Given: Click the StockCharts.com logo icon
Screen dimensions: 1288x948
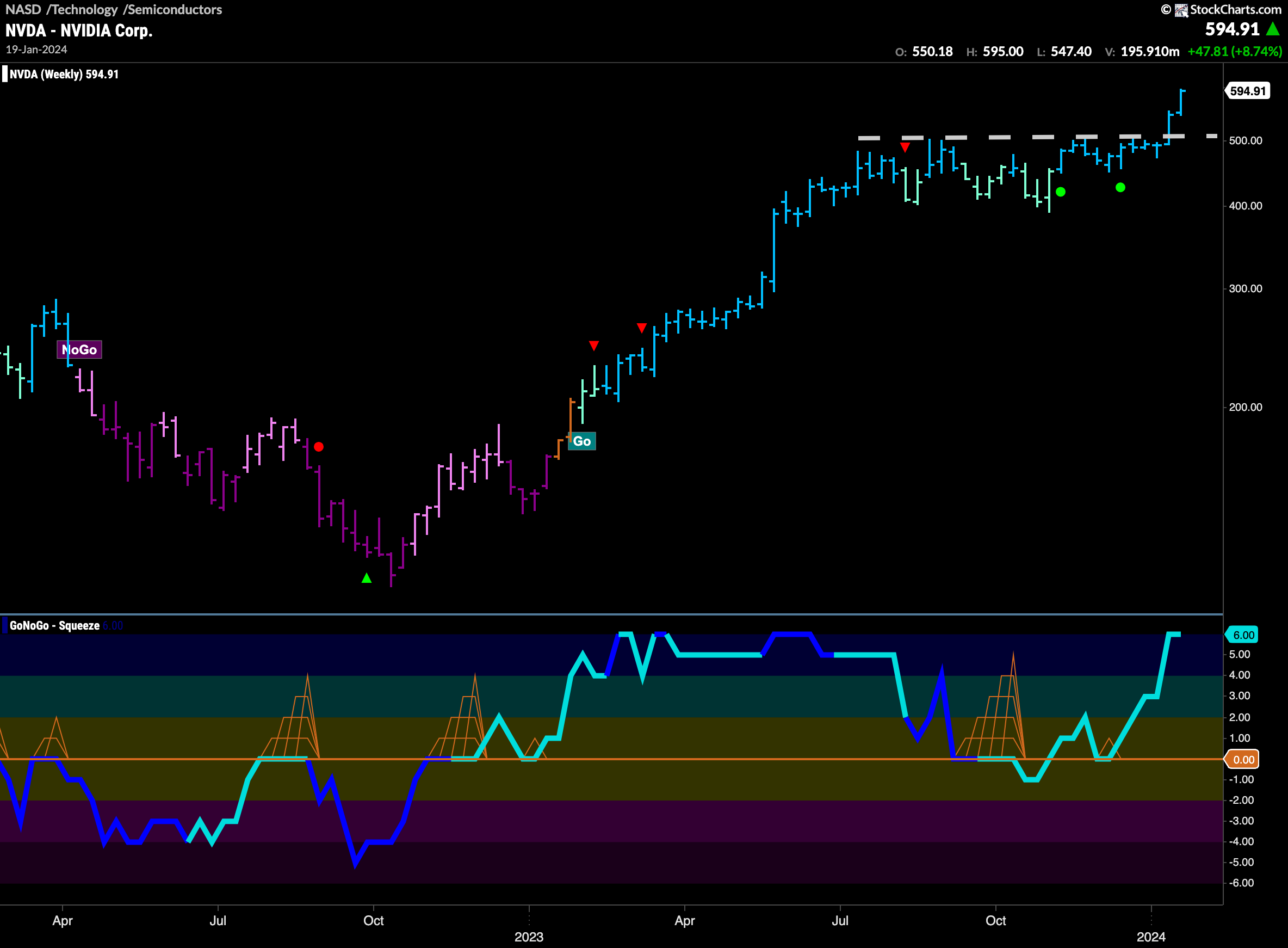Looking at the screenshot, I should 1181,10.
